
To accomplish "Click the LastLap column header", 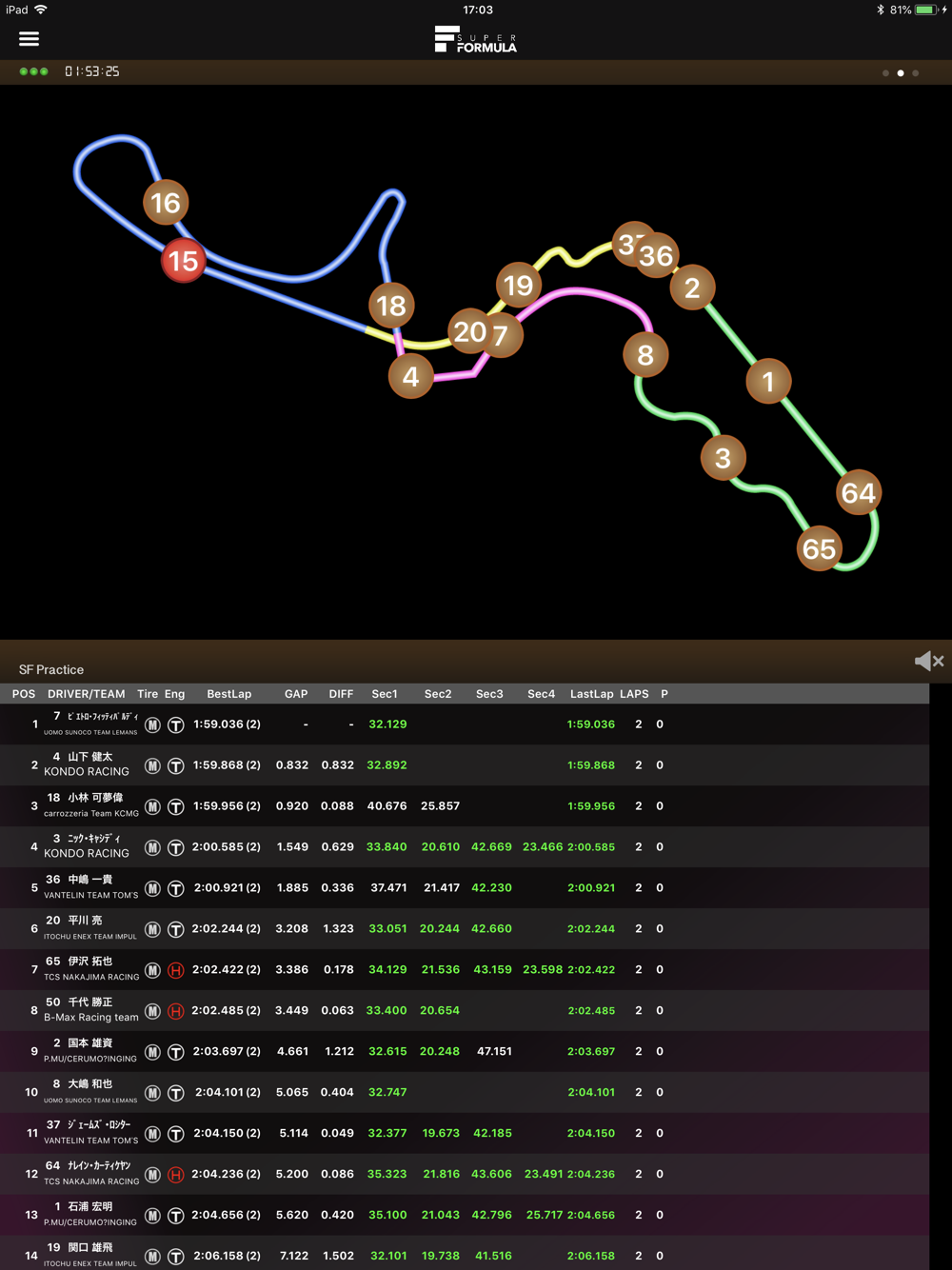I will 591,694.
